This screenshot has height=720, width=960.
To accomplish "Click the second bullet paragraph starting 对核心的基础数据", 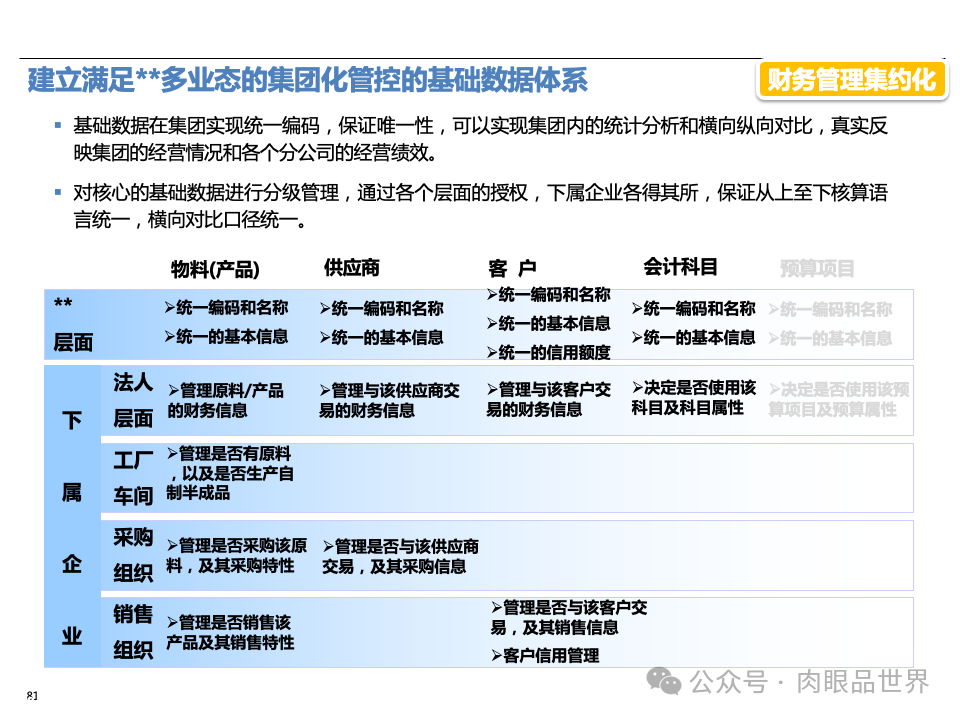I will tap(480, 206).
